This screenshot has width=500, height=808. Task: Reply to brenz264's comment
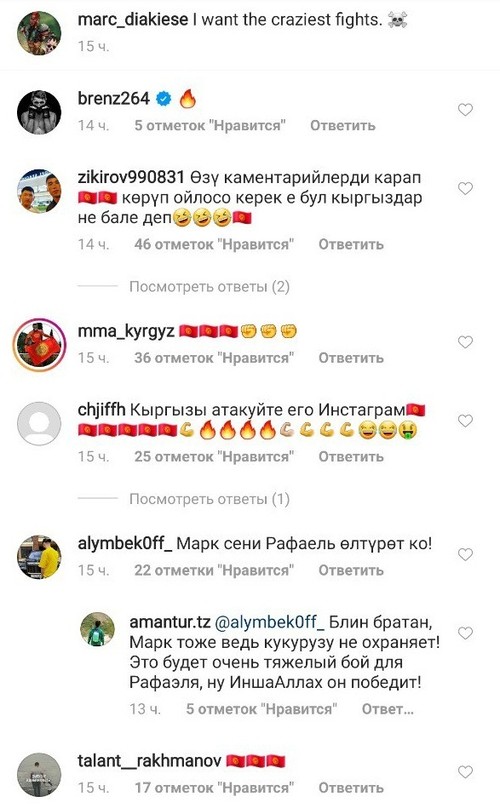pyautogui.click(x=343, y=125)
